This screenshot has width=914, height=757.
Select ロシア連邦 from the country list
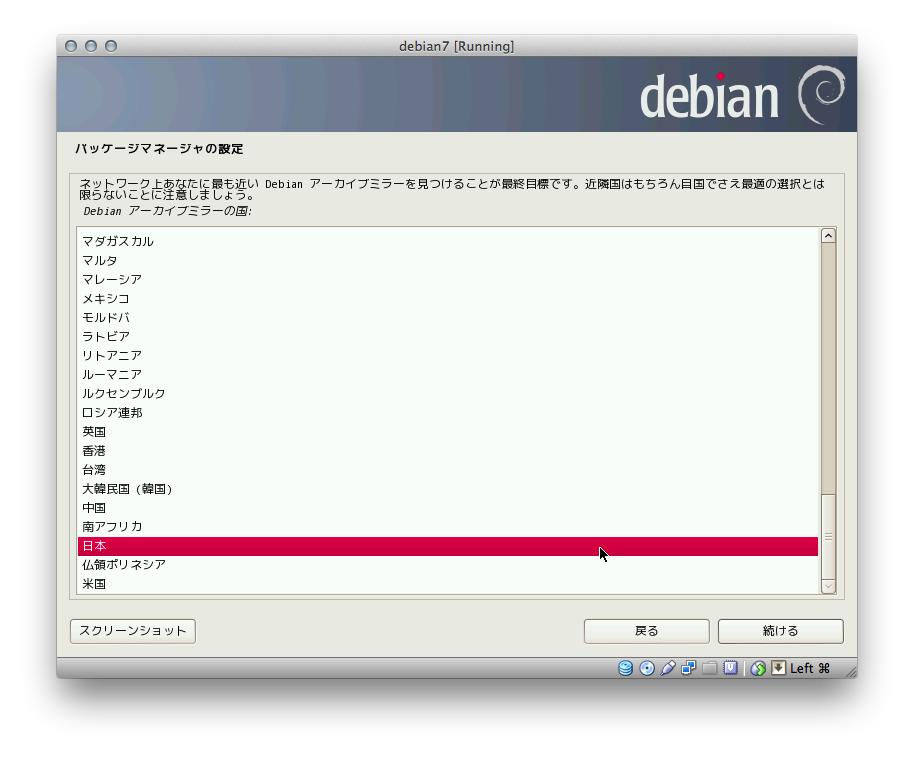point(448,413)
